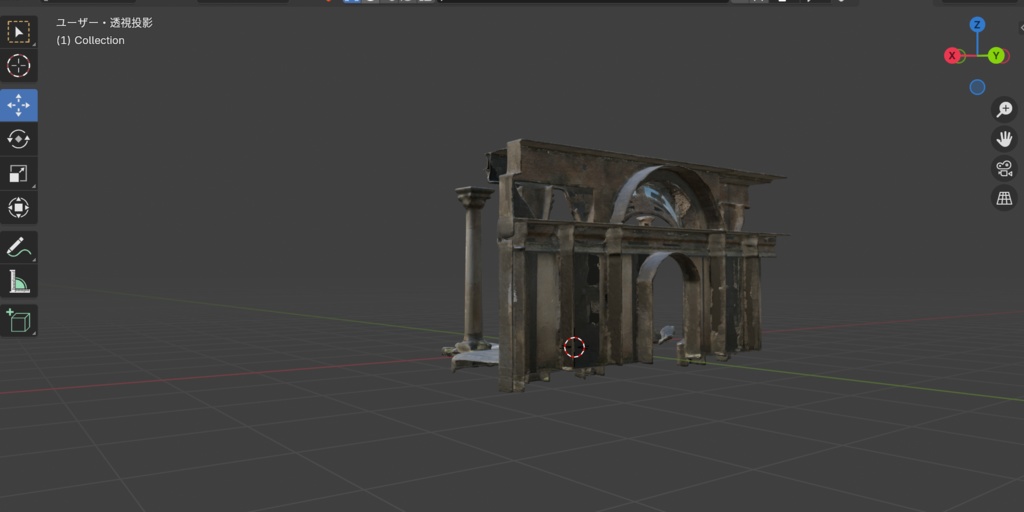Select the Select Box tool
Screen dimensions: 1024x512
point(18,32)
